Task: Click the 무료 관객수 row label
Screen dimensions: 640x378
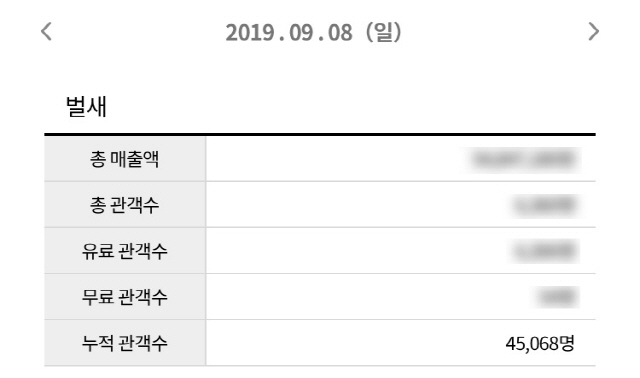Action: tap(124, 297)
